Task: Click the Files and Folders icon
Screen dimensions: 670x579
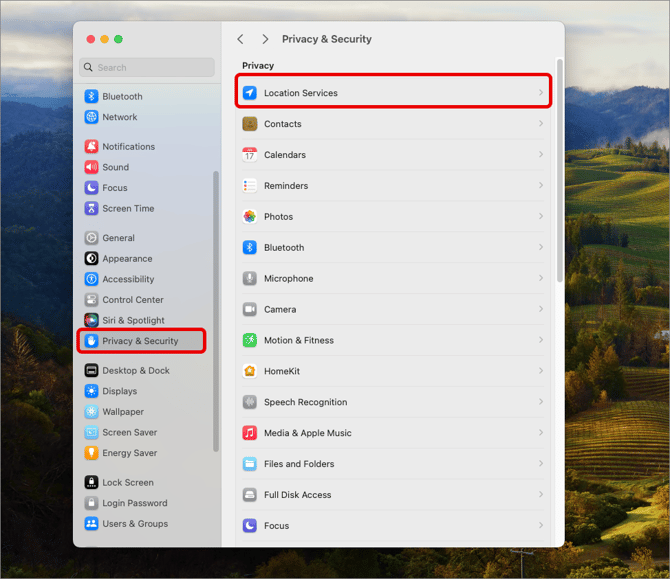Action: pos(250,464)
